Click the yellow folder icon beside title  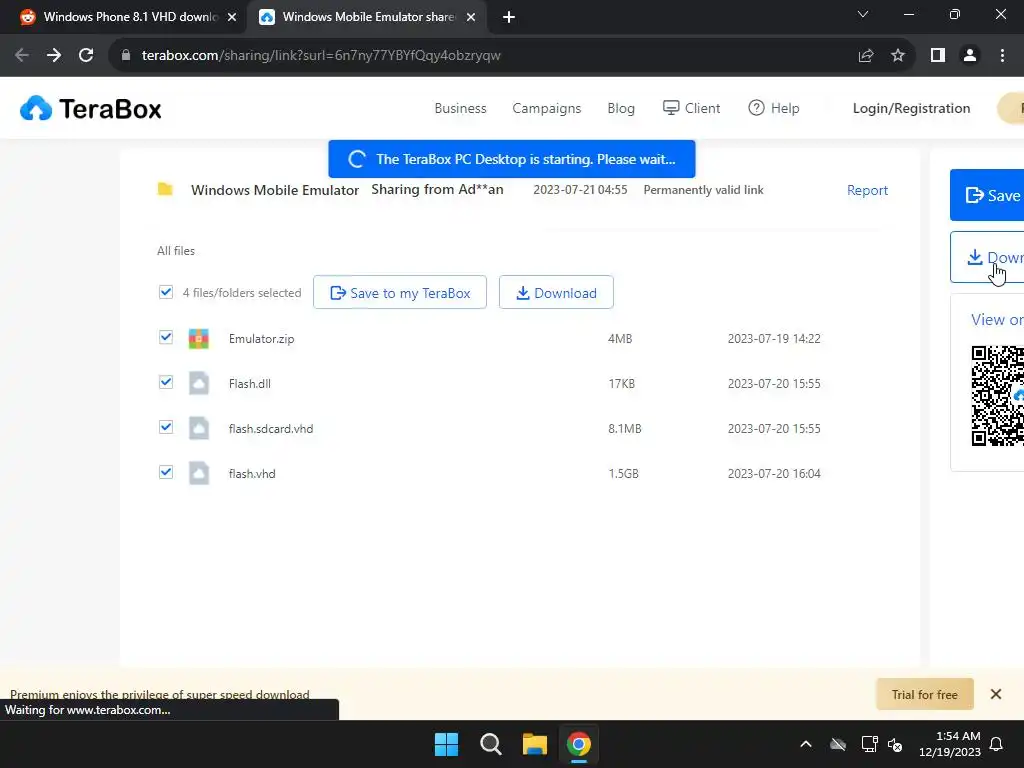(165, 189)
